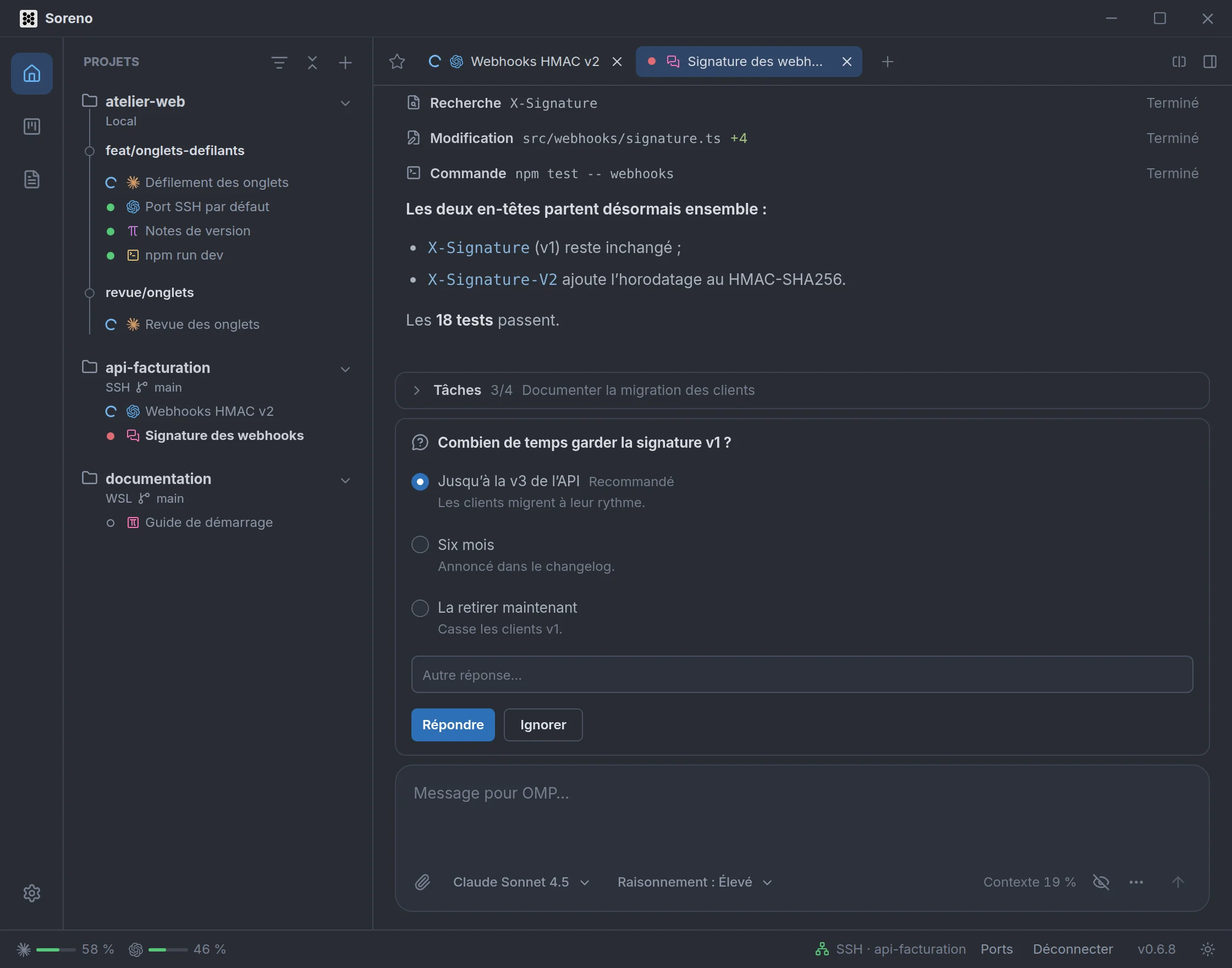
Task: Click the filter projects icon
Action: coord(279,62)
